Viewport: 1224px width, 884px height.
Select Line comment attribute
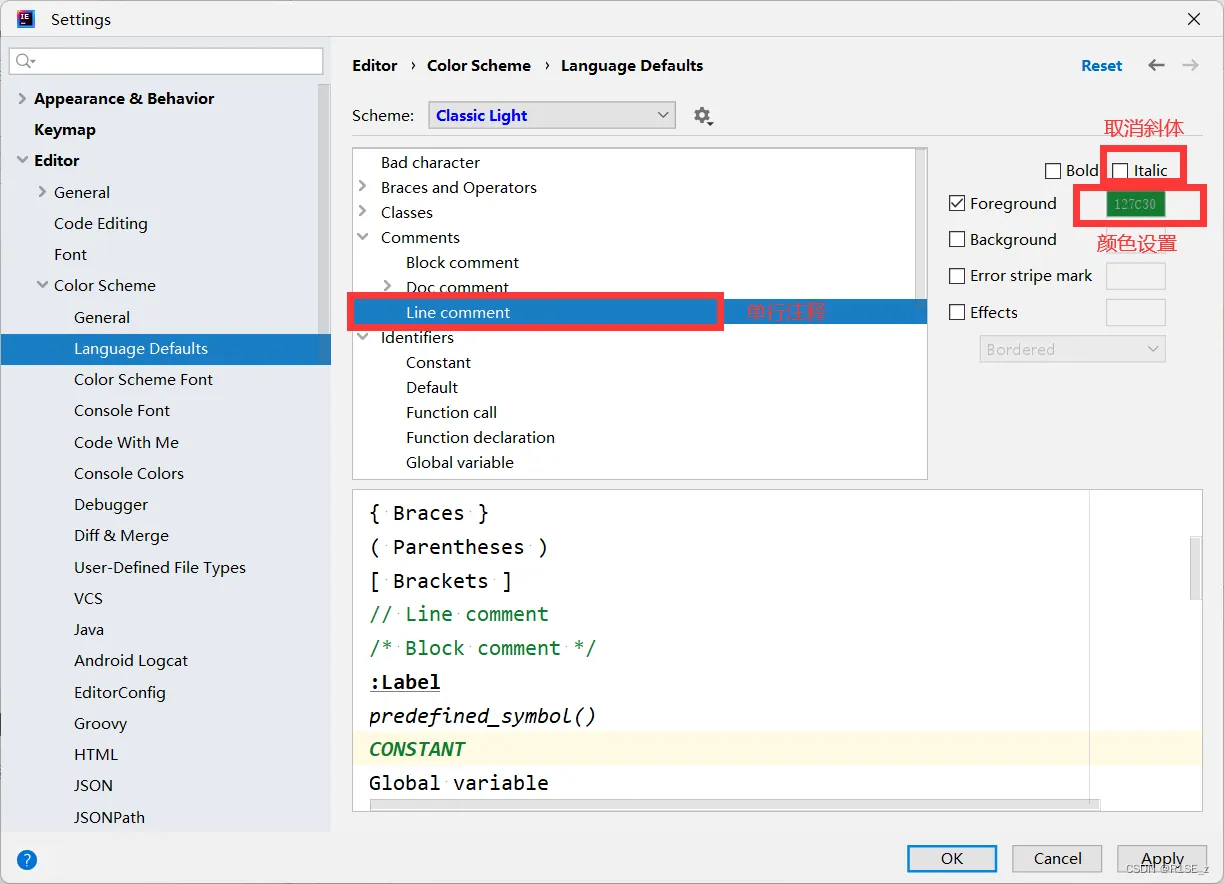[458, 312]
